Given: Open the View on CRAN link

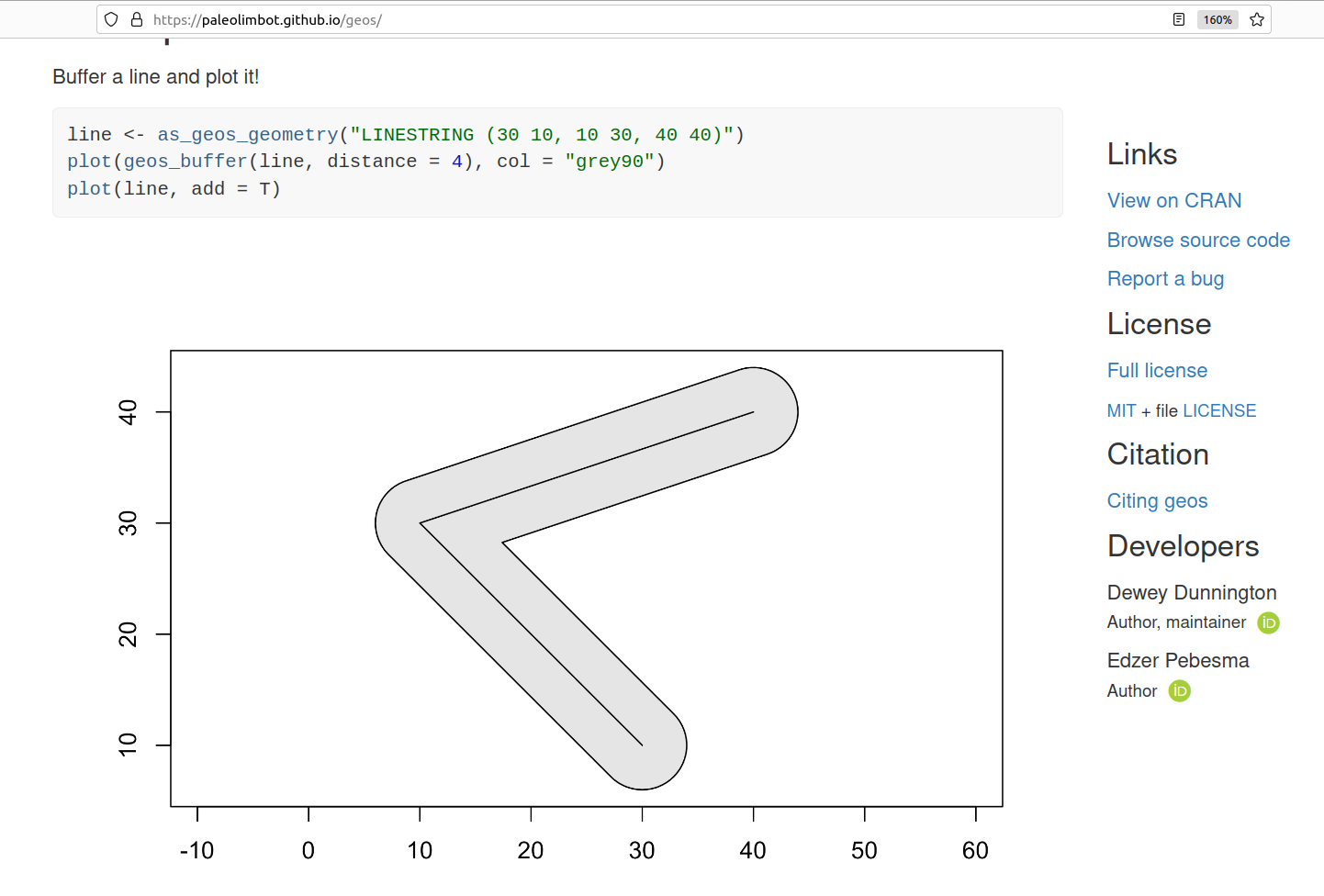Looking at the screenshot, I should point(1173,201).
